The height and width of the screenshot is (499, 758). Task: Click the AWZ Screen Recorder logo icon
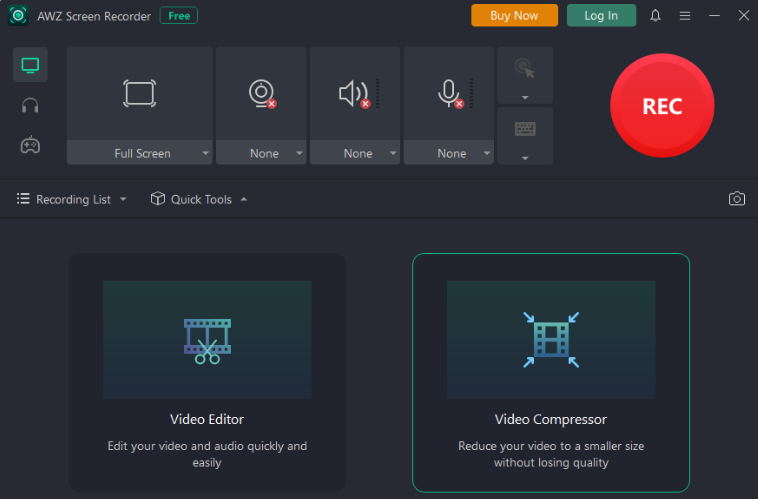pyautogui.click(x=18, y=15)
